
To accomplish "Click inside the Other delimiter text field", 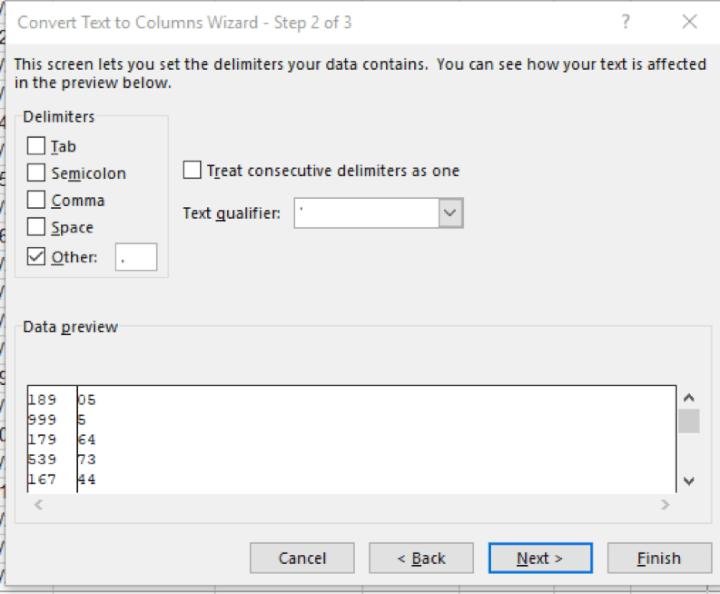I will (136, 257).
